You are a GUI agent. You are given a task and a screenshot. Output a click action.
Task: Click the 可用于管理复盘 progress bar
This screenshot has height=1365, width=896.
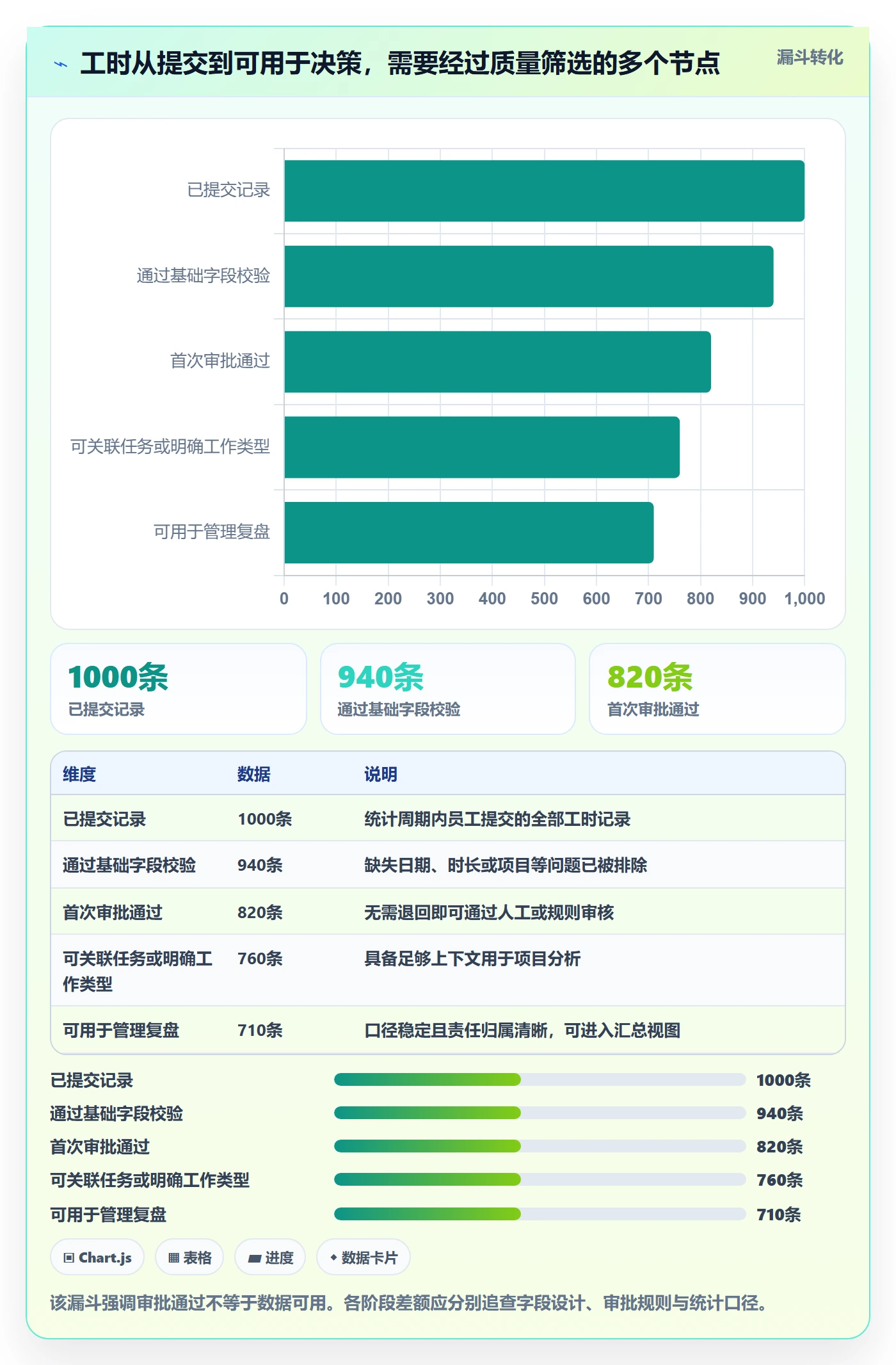[x=540, y=1215]
